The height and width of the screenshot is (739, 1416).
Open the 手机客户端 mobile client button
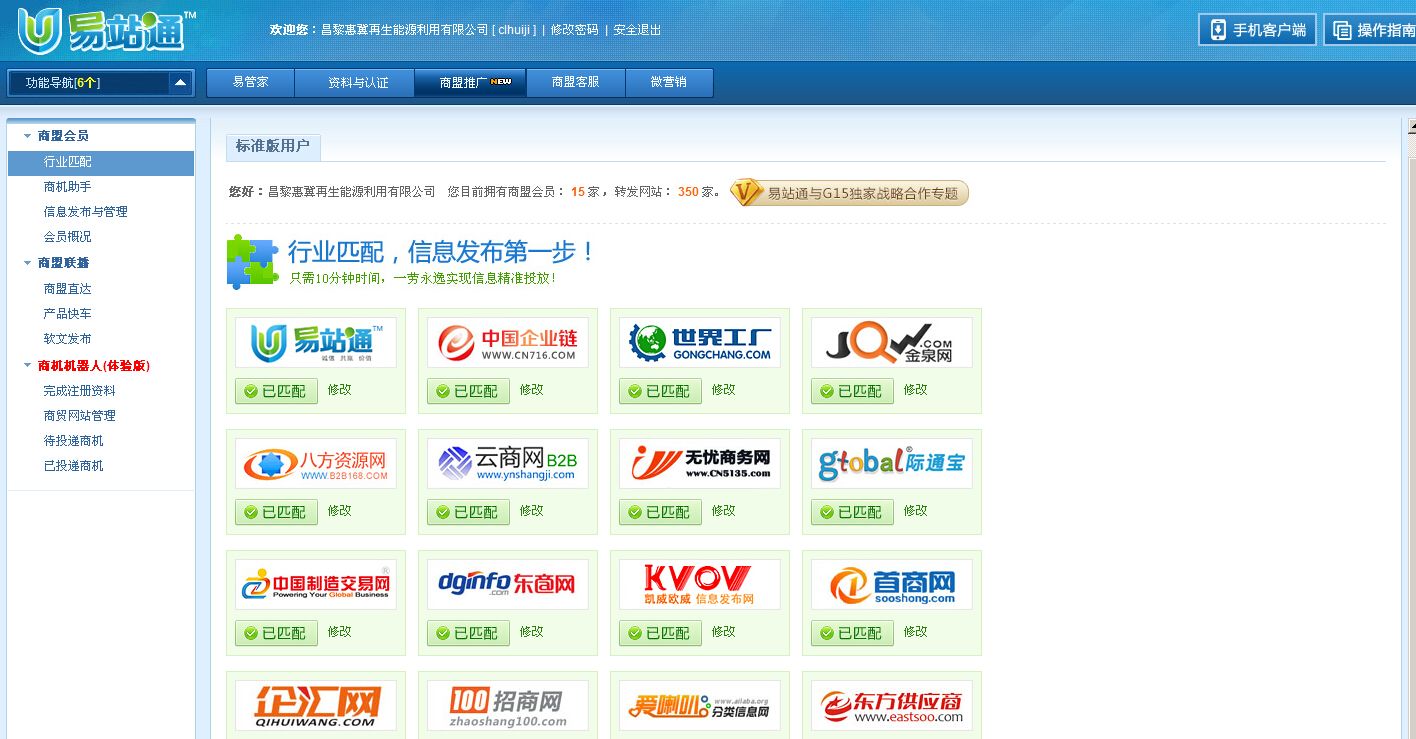[1257, 30]
